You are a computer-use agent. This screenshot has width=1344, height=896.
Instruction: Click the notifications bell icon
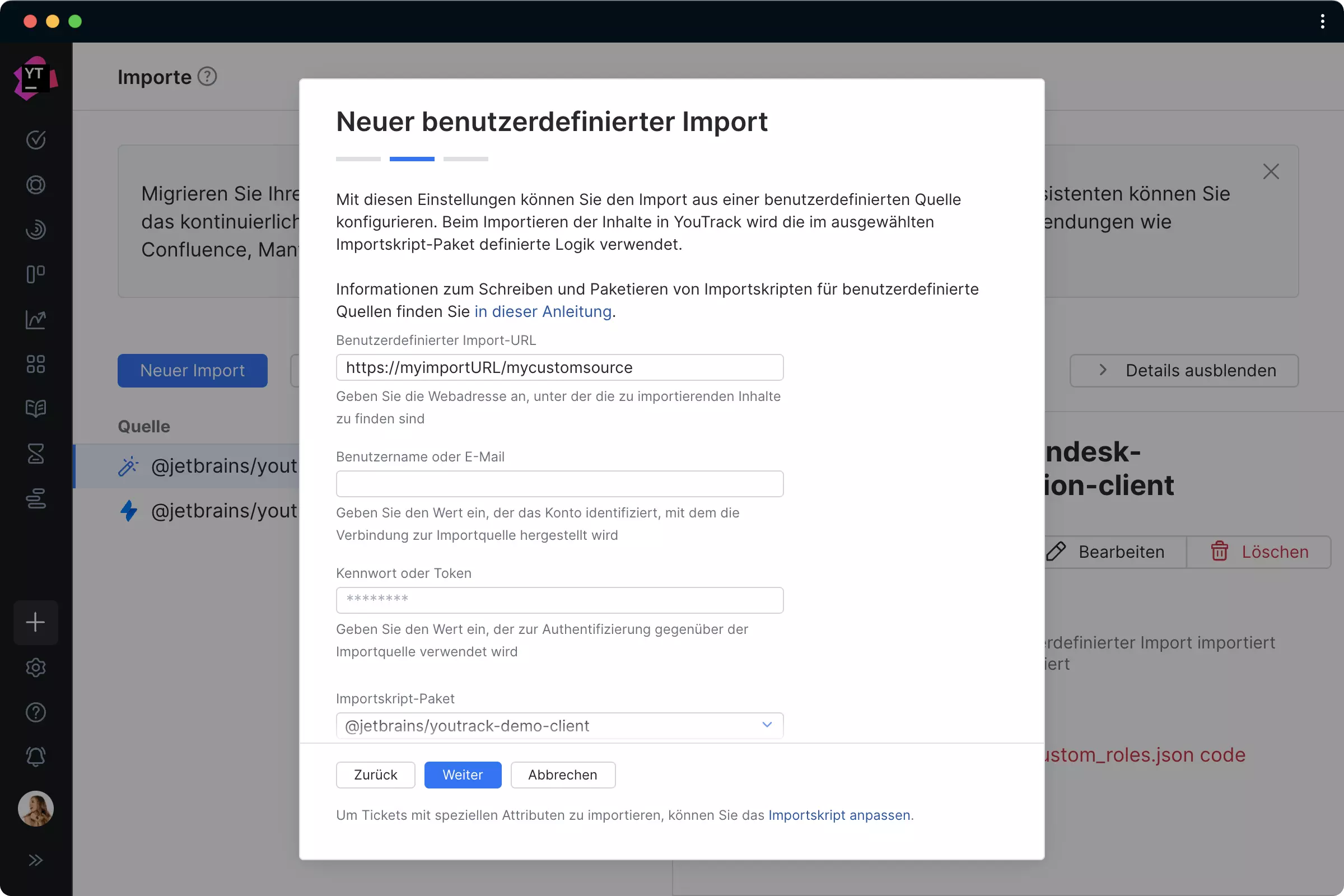(35, 757)
